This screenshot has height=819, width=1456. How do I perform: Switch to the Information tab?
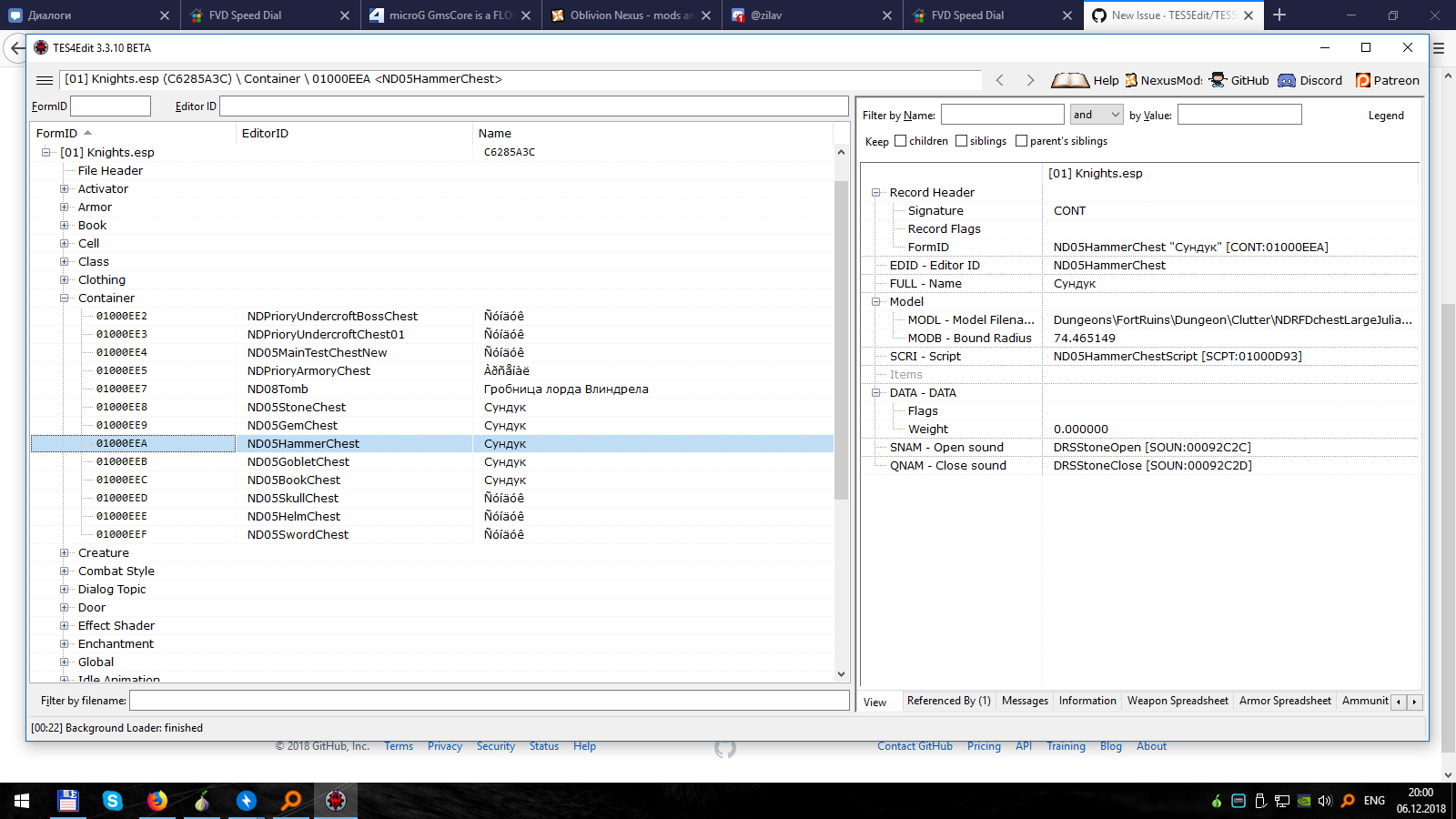pyautogui.click(x=1087, y=701)
